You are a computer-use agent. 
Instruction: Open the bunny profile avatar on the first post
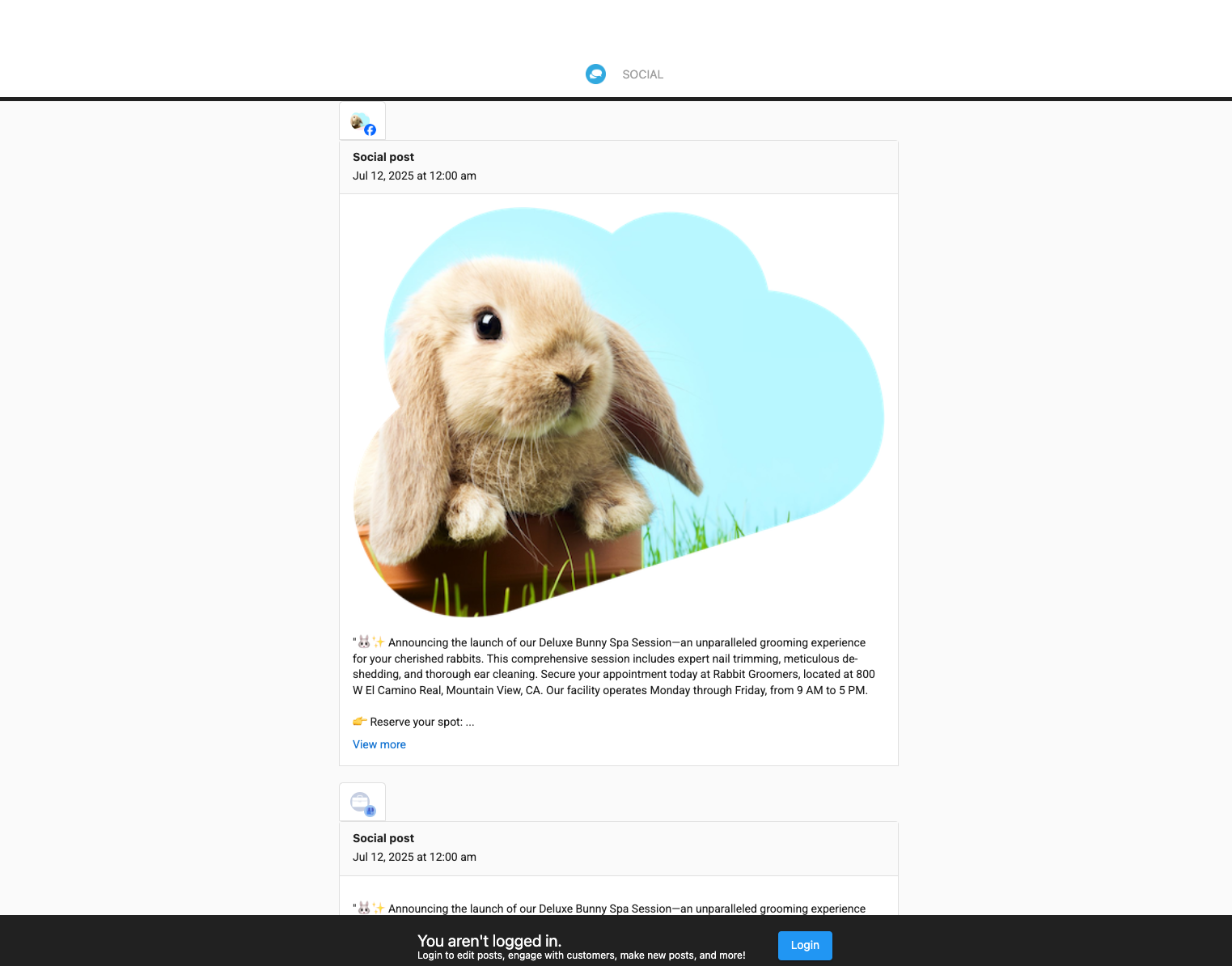(357, 121)
